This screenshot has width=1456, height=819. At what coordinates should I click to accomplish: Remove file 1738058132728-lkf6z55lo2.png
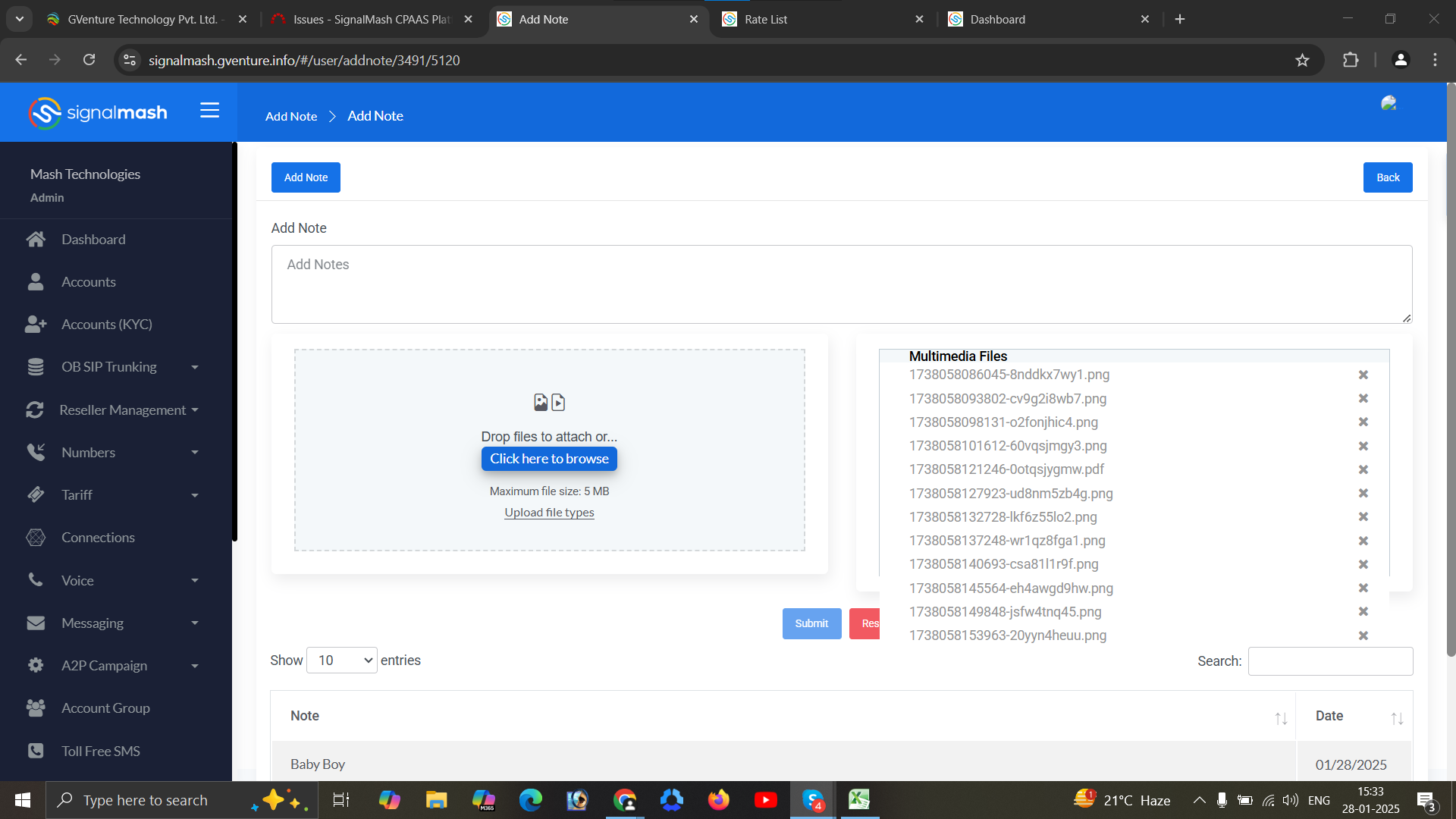coord(1363,516)
